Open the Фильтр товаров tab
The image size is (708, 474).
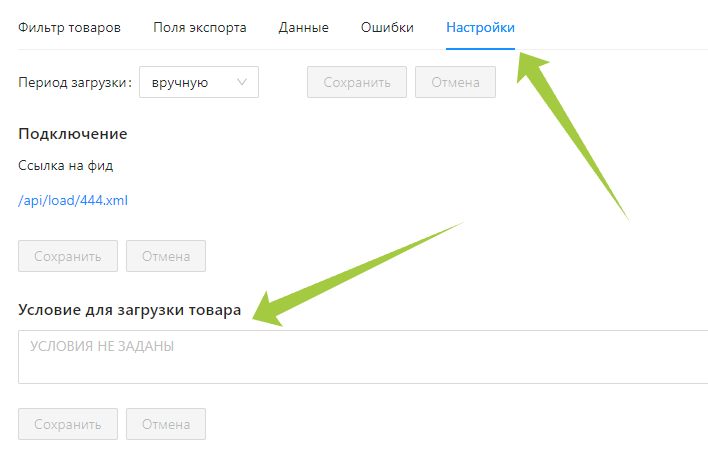[x=70, y=27]
